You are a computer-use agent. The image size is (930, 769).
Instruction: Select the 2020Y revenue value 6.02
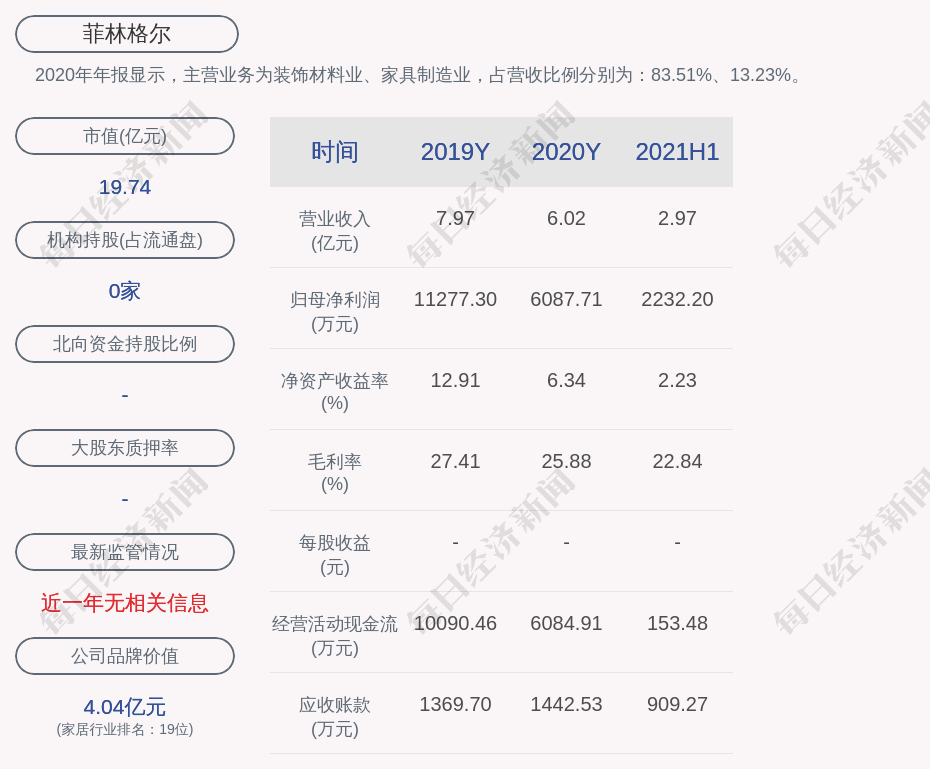pyautogui.click(x=566, y=218)
